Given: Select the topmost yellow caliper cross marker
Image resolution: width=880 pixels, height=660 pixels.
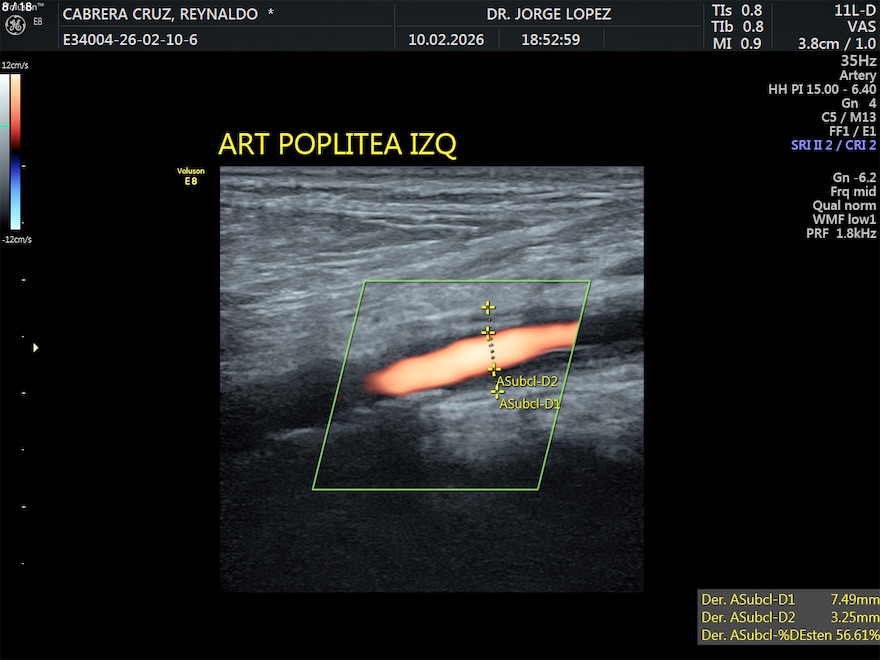Looking at the screenshot, I should pos(488,308).
